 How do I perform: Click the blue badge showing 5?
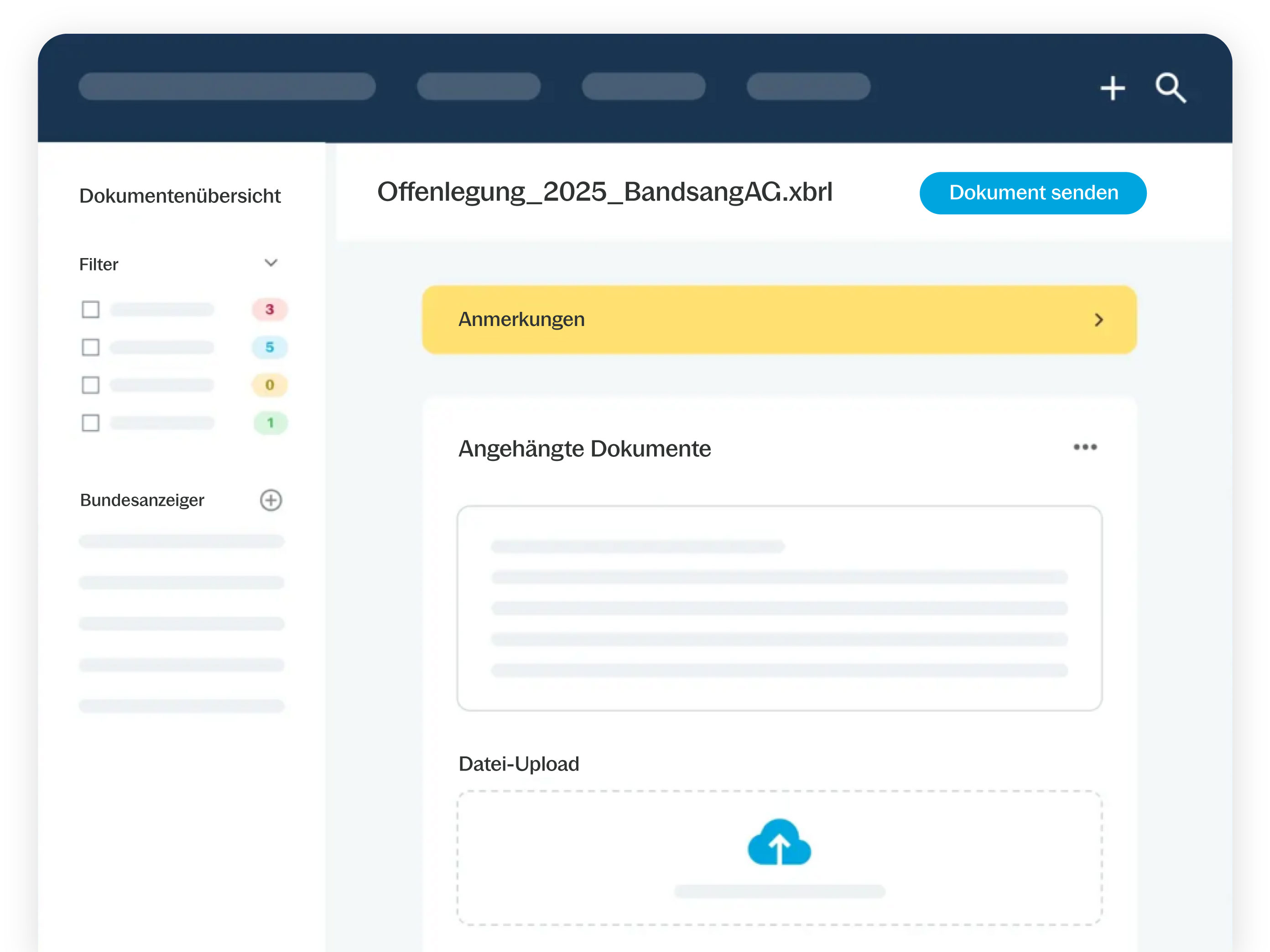point(270,347)
